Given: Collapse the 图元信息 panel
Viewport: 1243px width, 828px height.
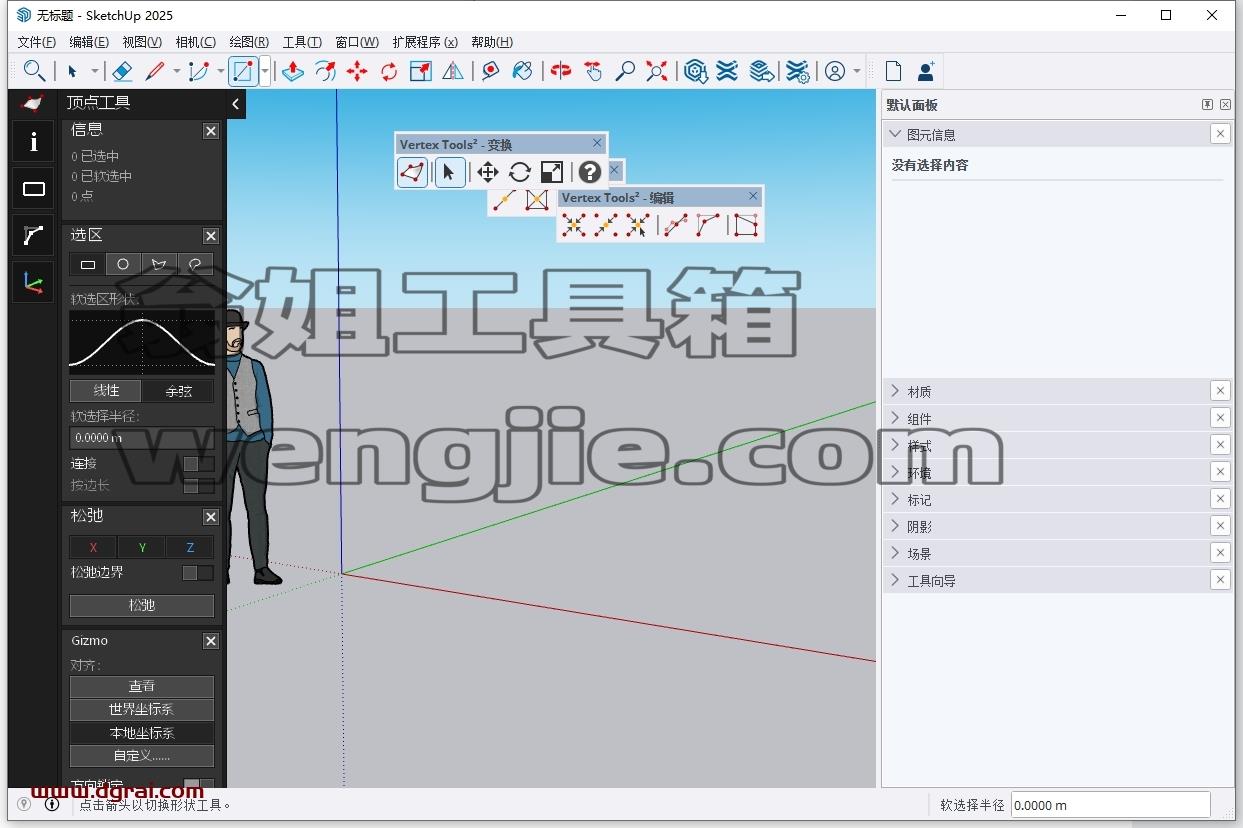Looking at the screenshot, I should click(x=895, y=134).
